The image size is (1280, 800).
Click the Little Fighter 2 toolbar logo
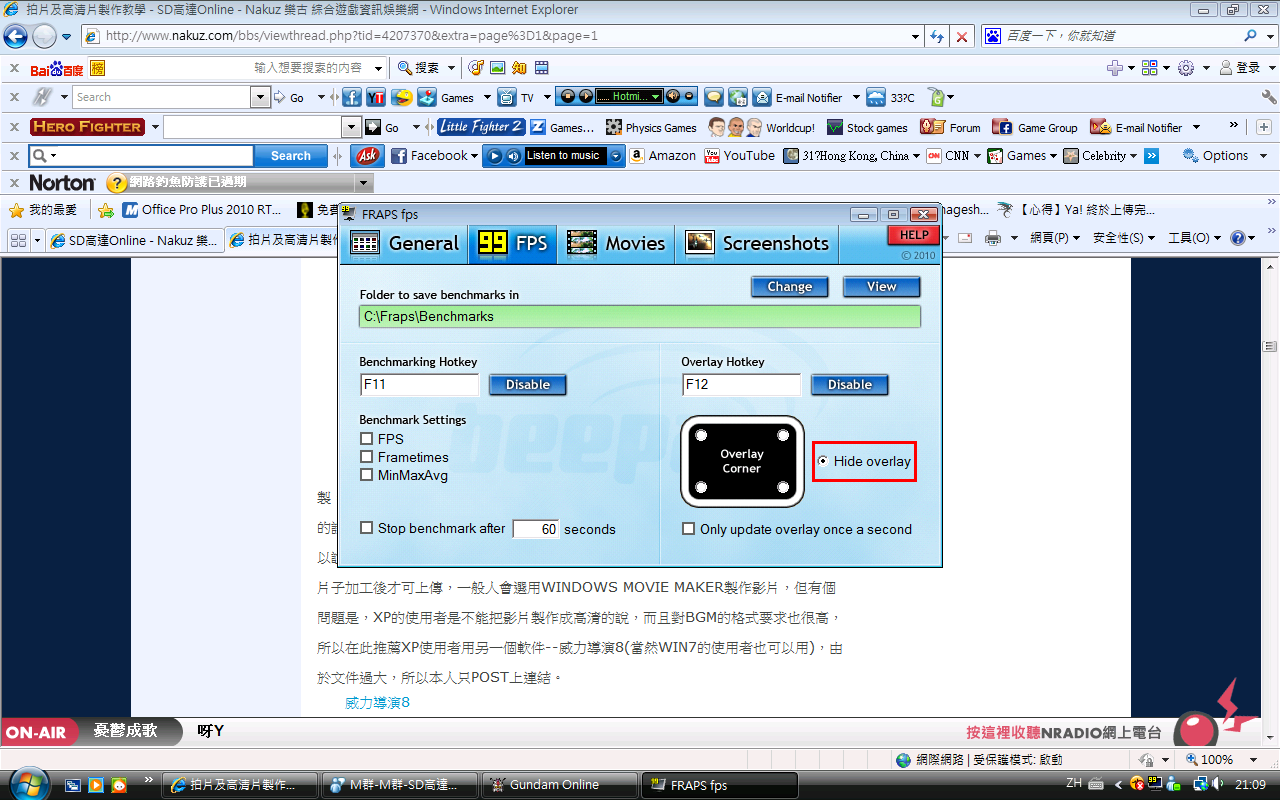coord(481,127)
